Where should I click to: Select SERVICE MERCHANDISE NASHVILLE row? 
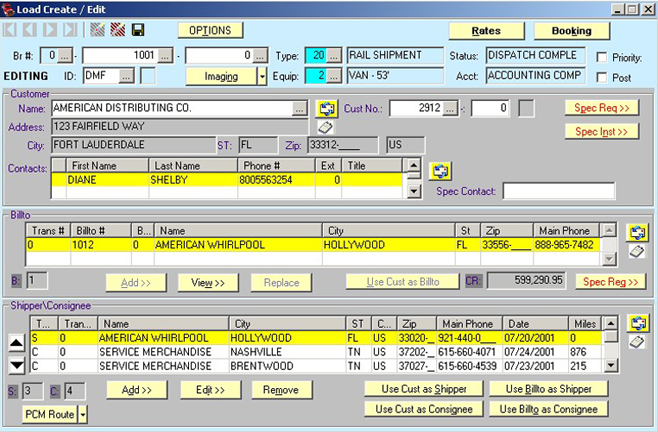click(x=317, y=352)
